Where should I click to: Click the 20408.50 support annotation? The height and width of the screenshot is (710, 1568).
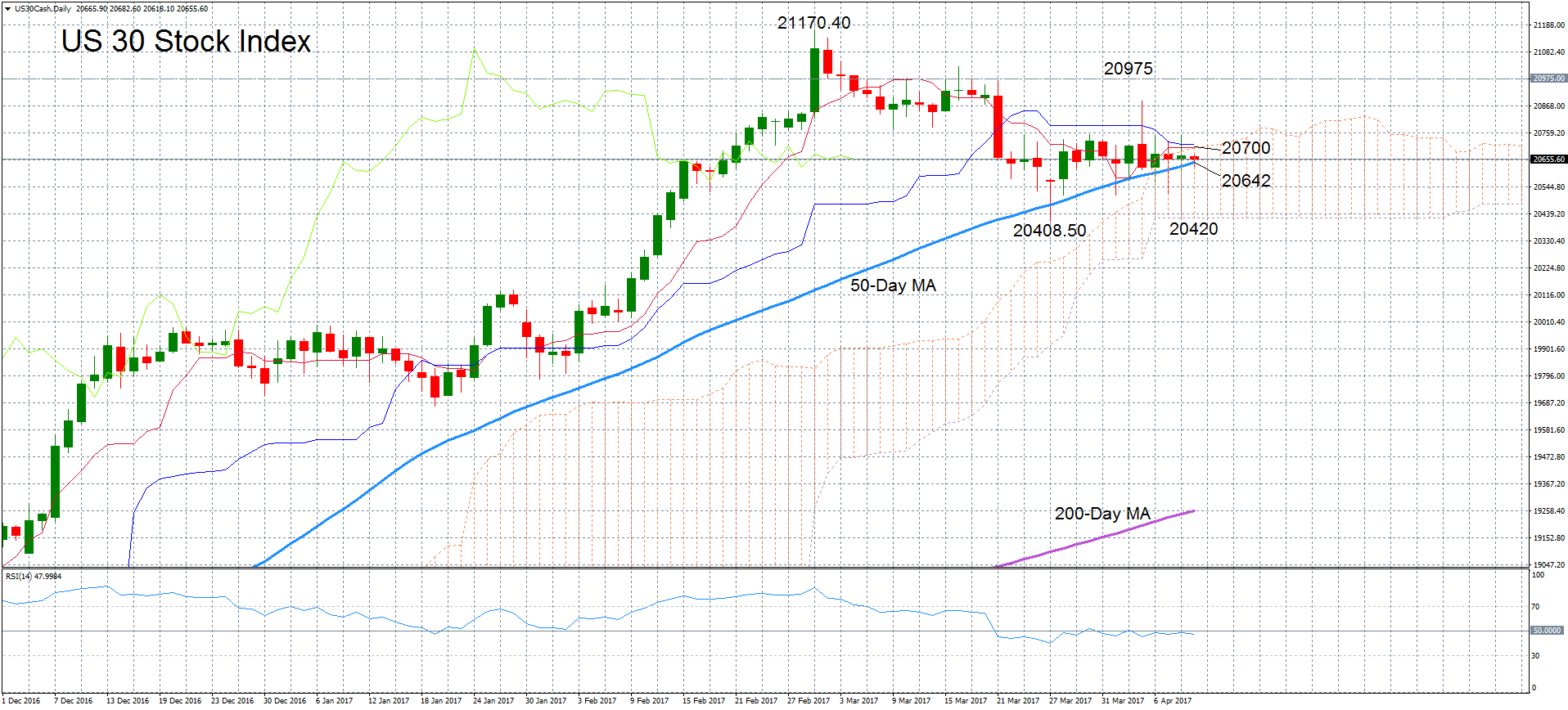(x=1049, y=231)
